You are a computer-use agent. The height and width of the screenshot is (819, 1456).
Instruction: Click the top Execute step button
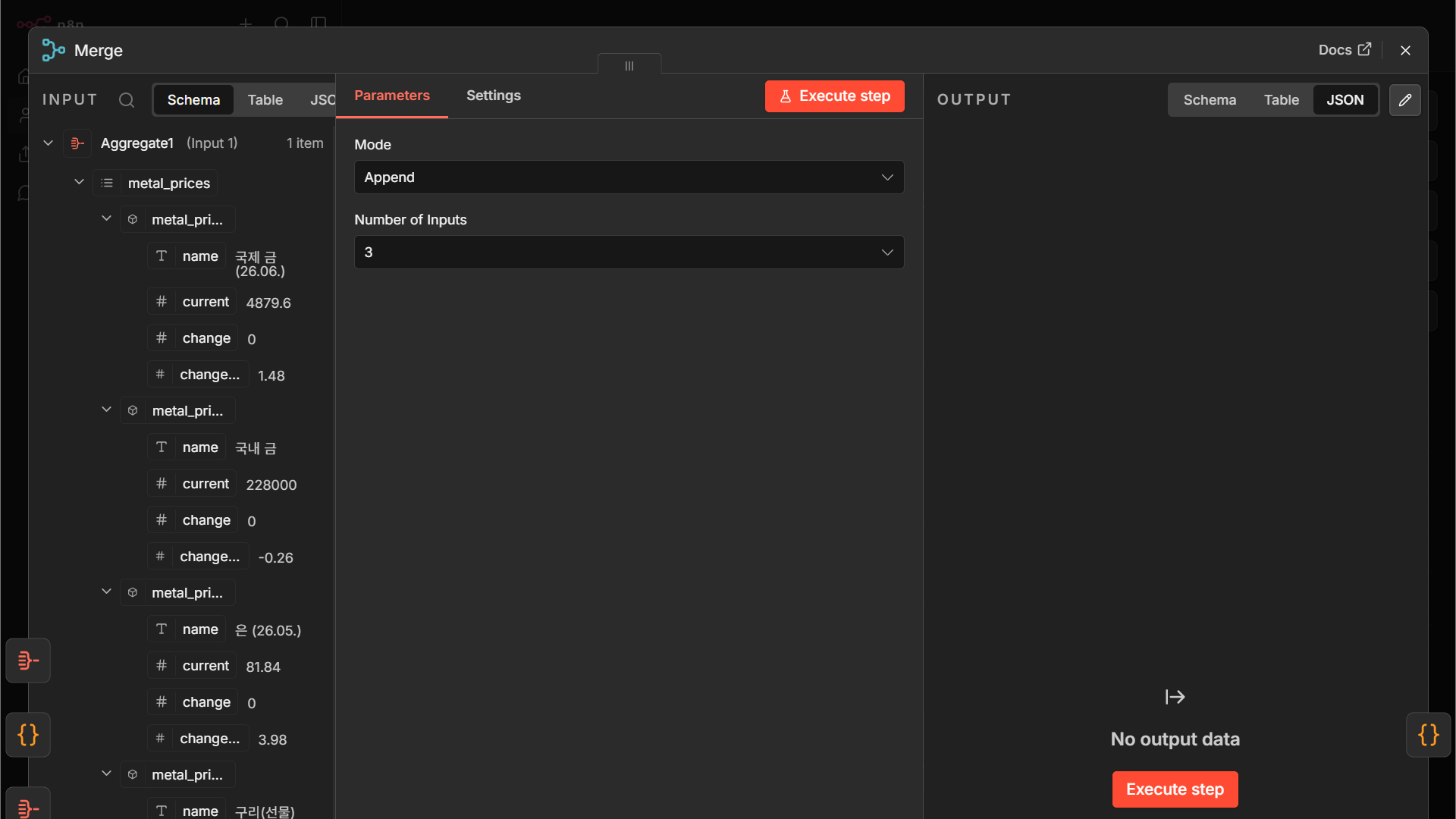click(834, 96)
